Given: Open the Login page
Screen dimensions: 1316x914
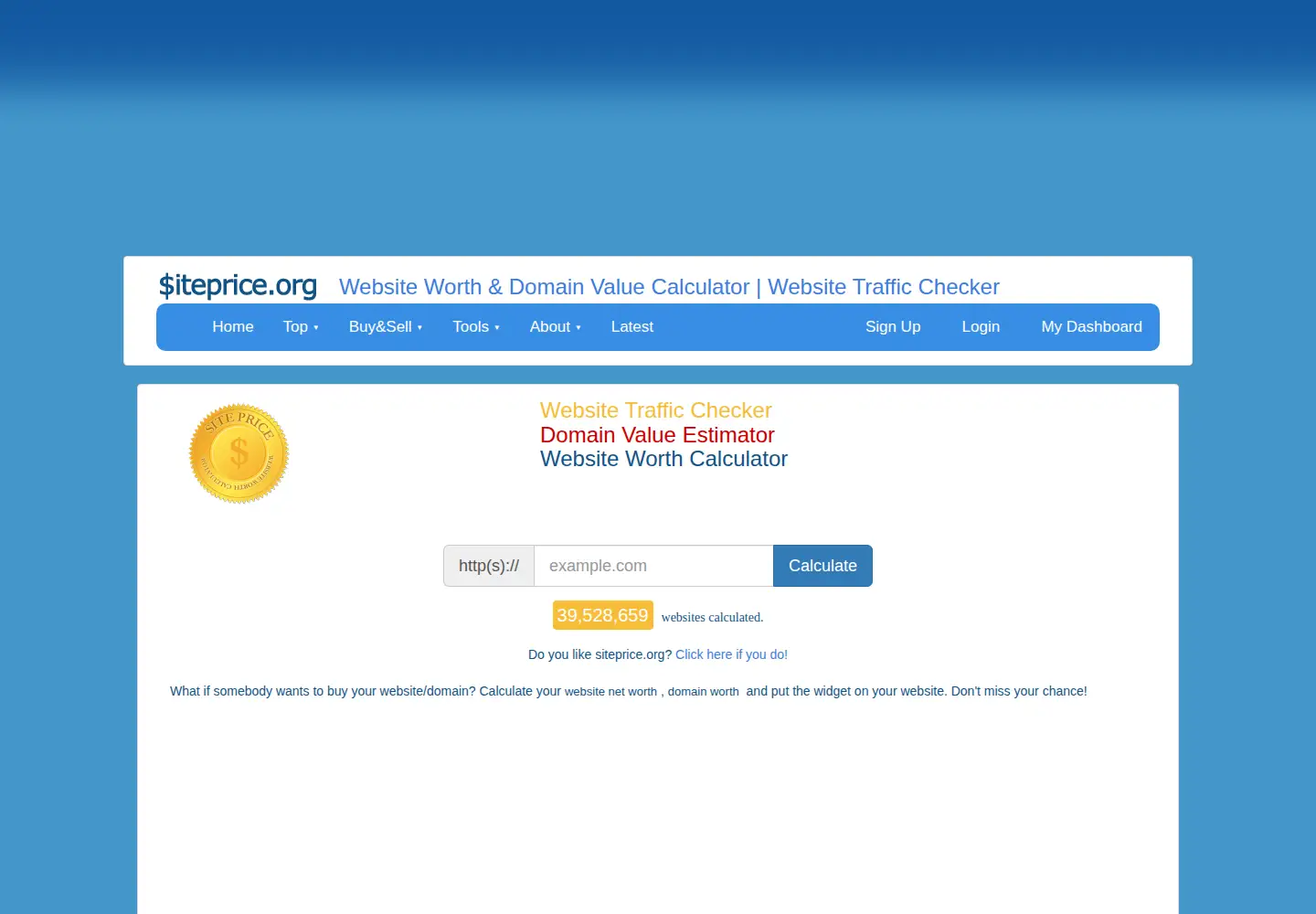Looking at the screenshot, I should 981,326.
